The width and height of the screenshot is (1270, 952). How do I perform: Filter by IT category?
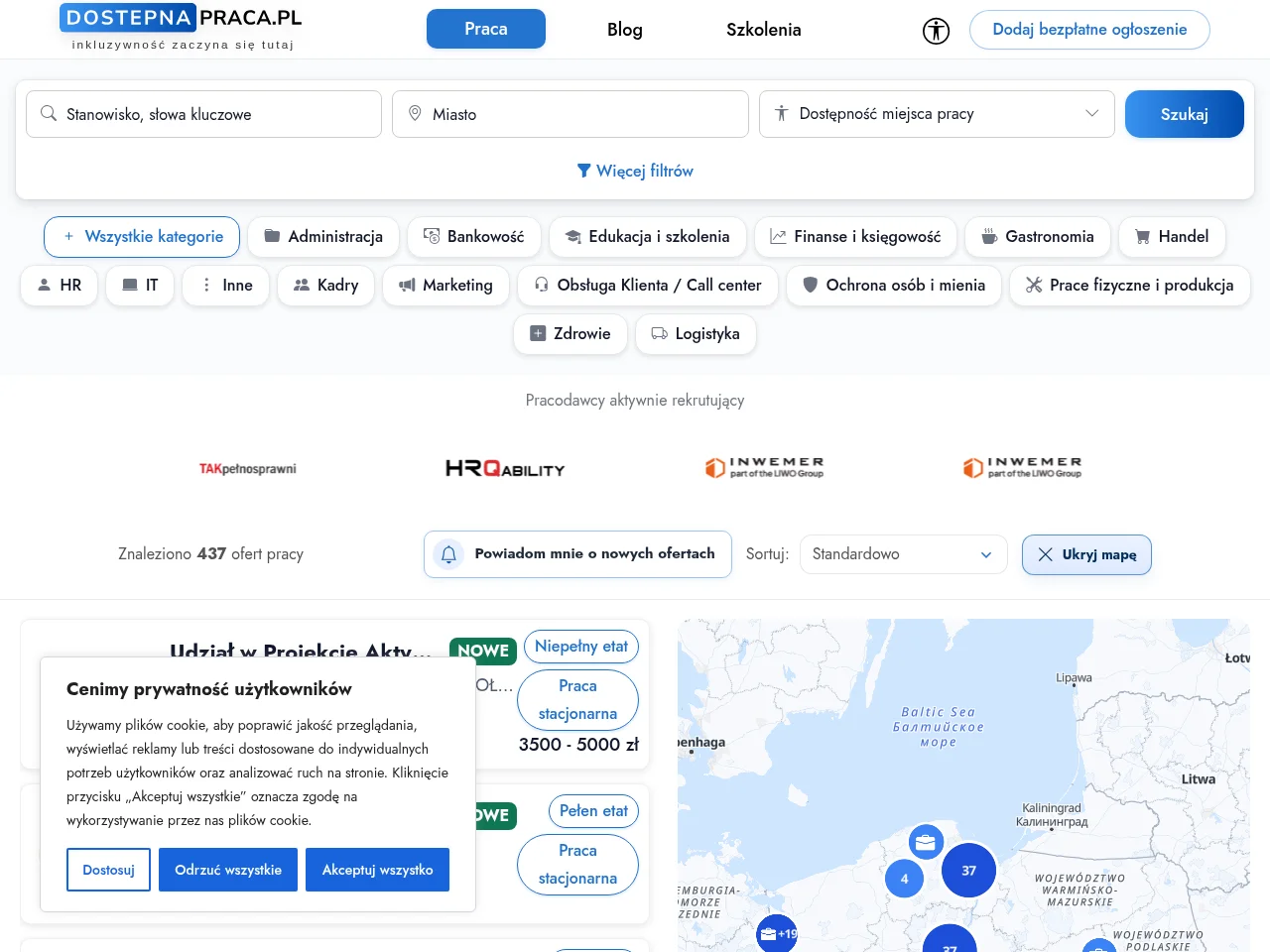coord(140,285)
